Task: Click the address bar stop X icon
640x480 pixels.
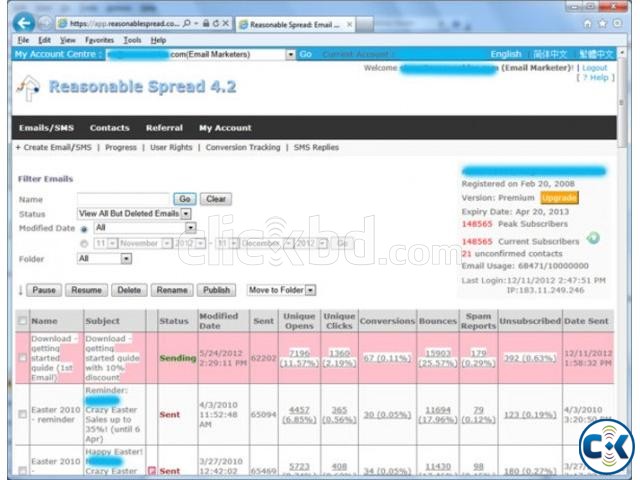Action: 225,24
